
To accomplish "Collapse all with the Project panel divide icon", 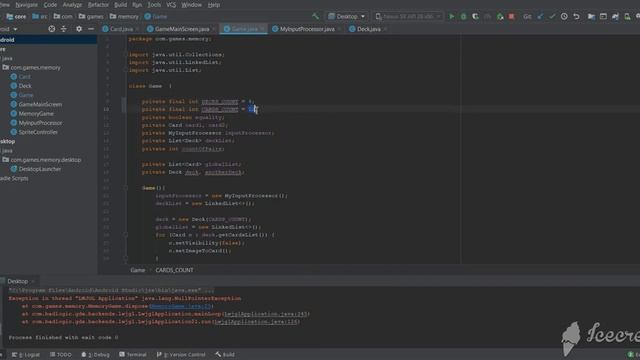I will (64, 29).
